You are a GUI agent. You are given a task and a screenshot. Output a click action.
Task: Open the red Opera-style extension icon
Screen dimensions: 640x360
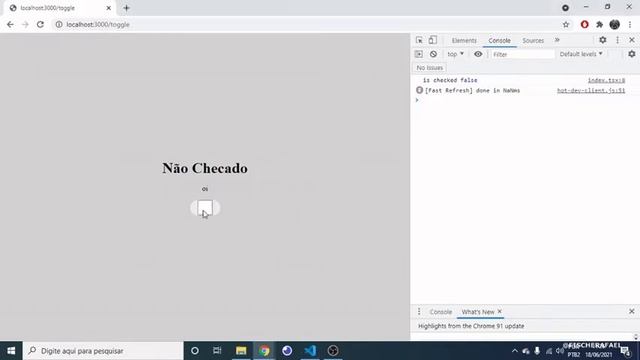(584, 24)
